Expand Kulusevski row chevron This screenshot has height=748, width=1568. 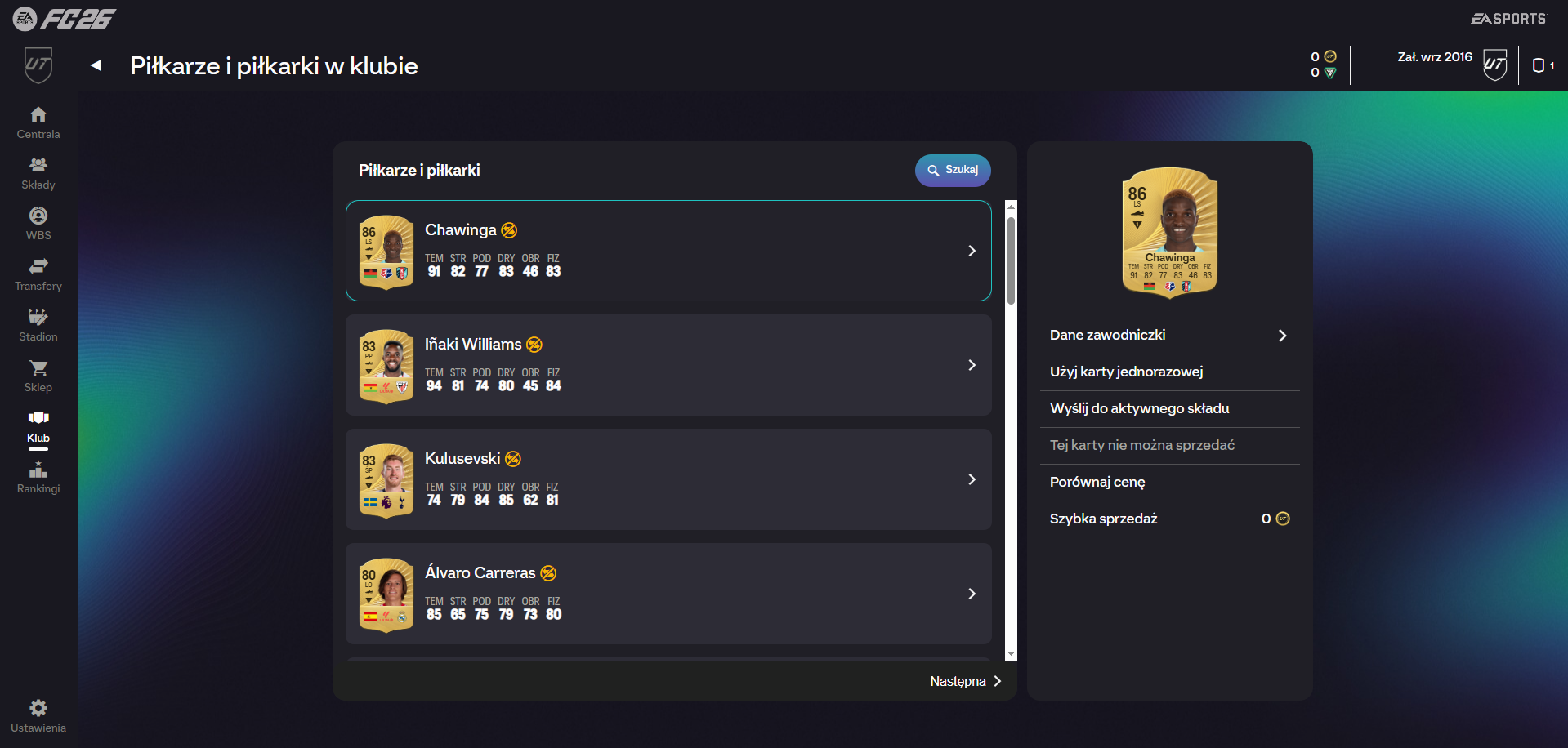pyautogui.click(x=972, y=479)
